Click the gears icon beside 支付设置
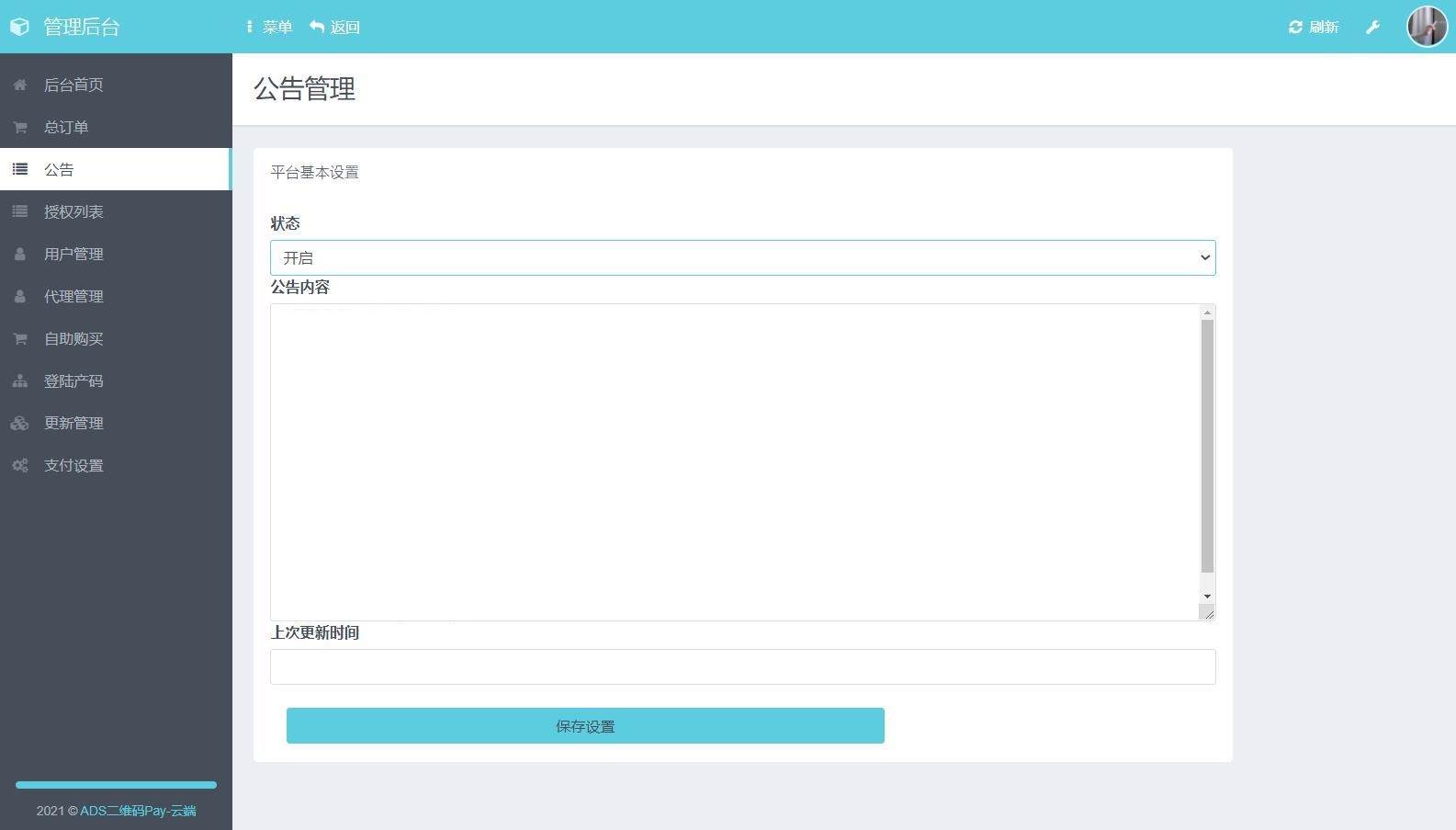The image size is (1456, 830). pyautogui.click(x=19, y=465)
